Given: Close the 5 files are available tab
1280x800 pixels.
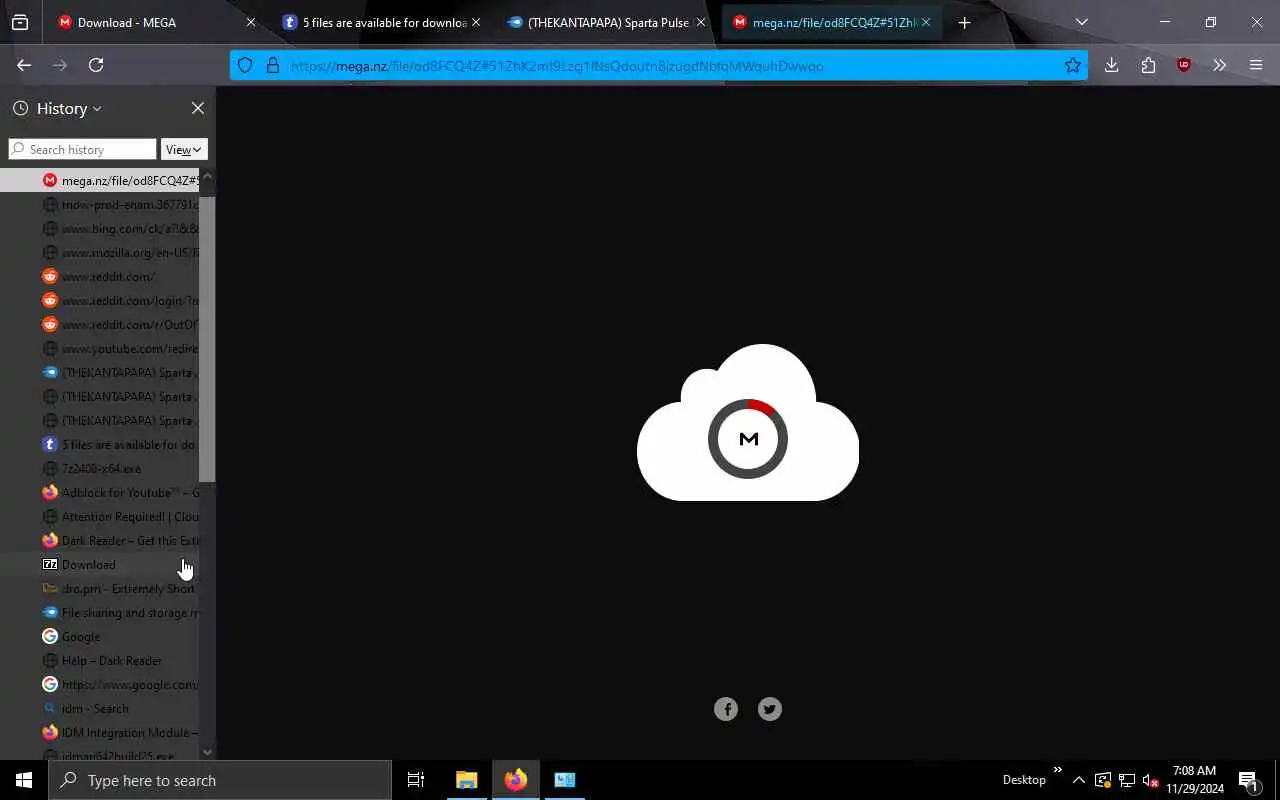Looking at the screenshot, I should click(476, 22).
